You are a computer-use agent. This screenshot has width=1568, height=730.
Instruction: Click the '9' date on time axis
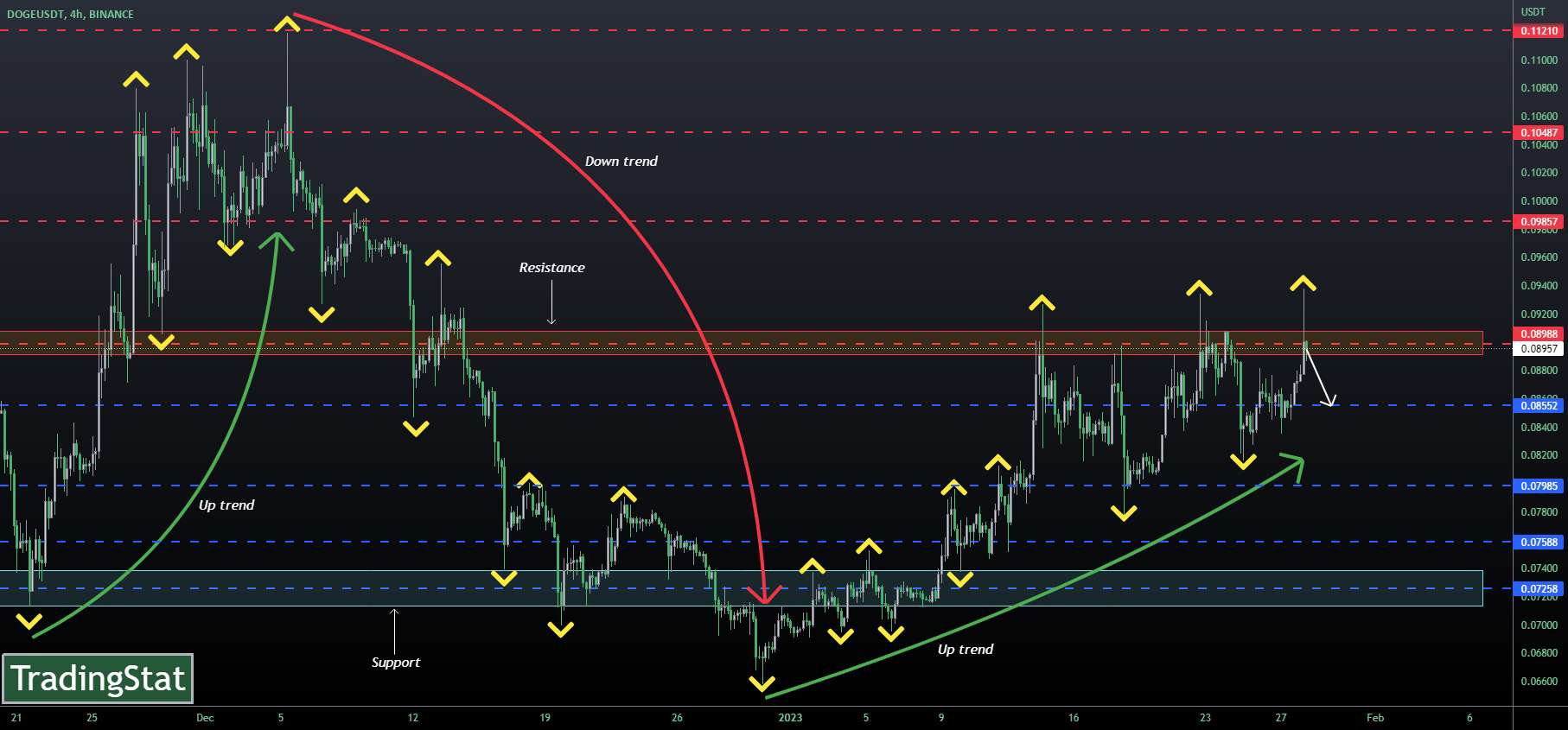pyautogui.click(x=941, y=718)
